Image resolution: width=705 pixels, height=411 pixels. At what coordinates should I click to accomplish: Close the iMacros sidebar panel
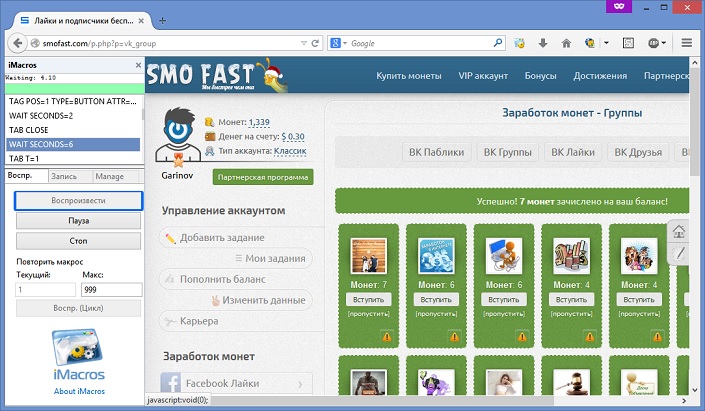click(x=138, y=65)
